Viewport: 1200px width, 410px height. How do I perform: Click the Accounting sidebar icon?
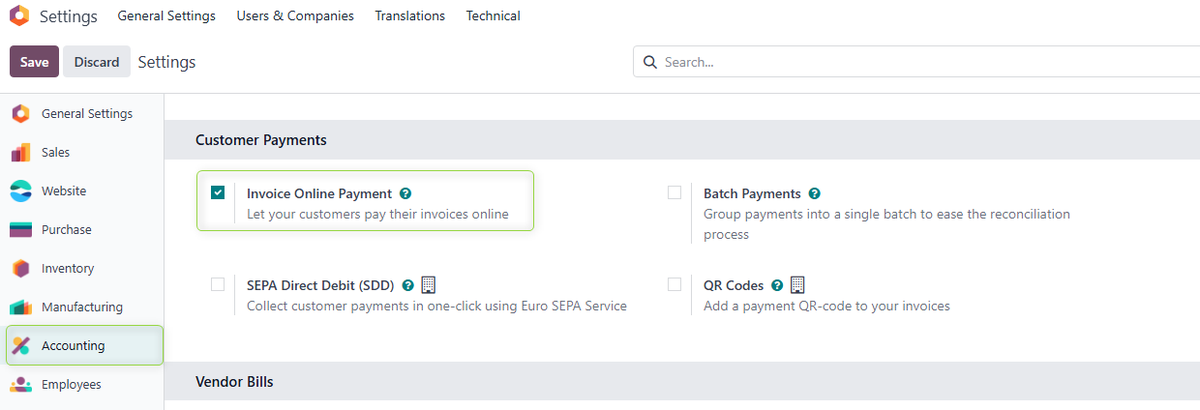[x=21, y=346]
